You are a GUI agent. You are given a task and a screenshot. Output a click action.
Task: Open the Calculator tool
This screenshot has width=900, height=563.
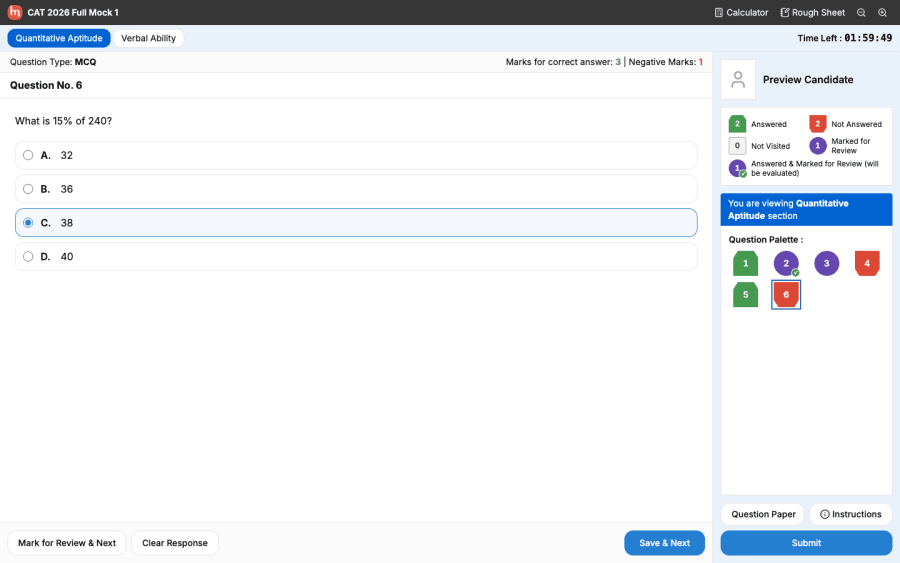tap(741, 13)
